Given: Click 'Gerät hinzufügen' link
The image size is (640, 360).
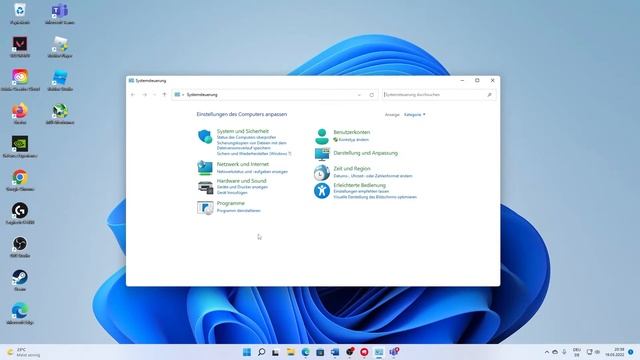Looking at the screenshot, I should pos(232,192).
